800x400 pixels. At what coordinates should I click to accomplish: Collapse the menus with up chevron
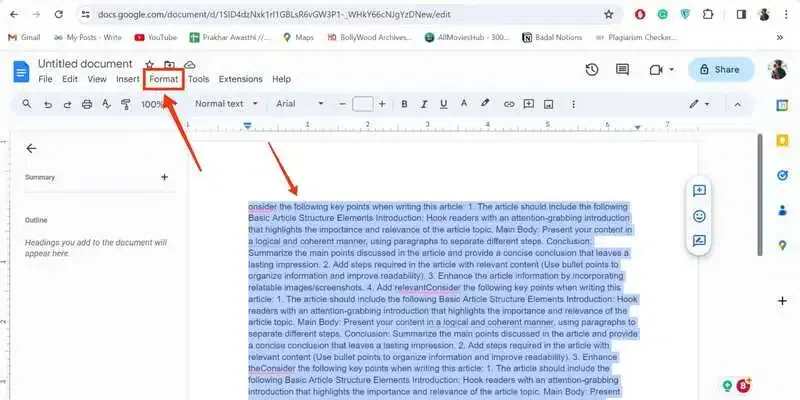(737, 104)
